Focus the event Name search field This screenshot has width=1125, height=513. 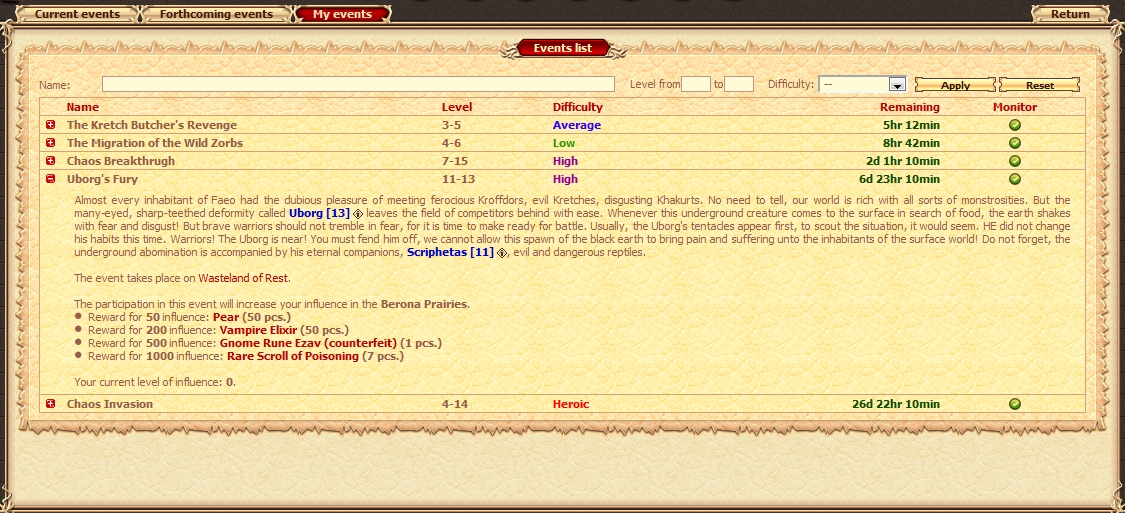coord(358,85)
